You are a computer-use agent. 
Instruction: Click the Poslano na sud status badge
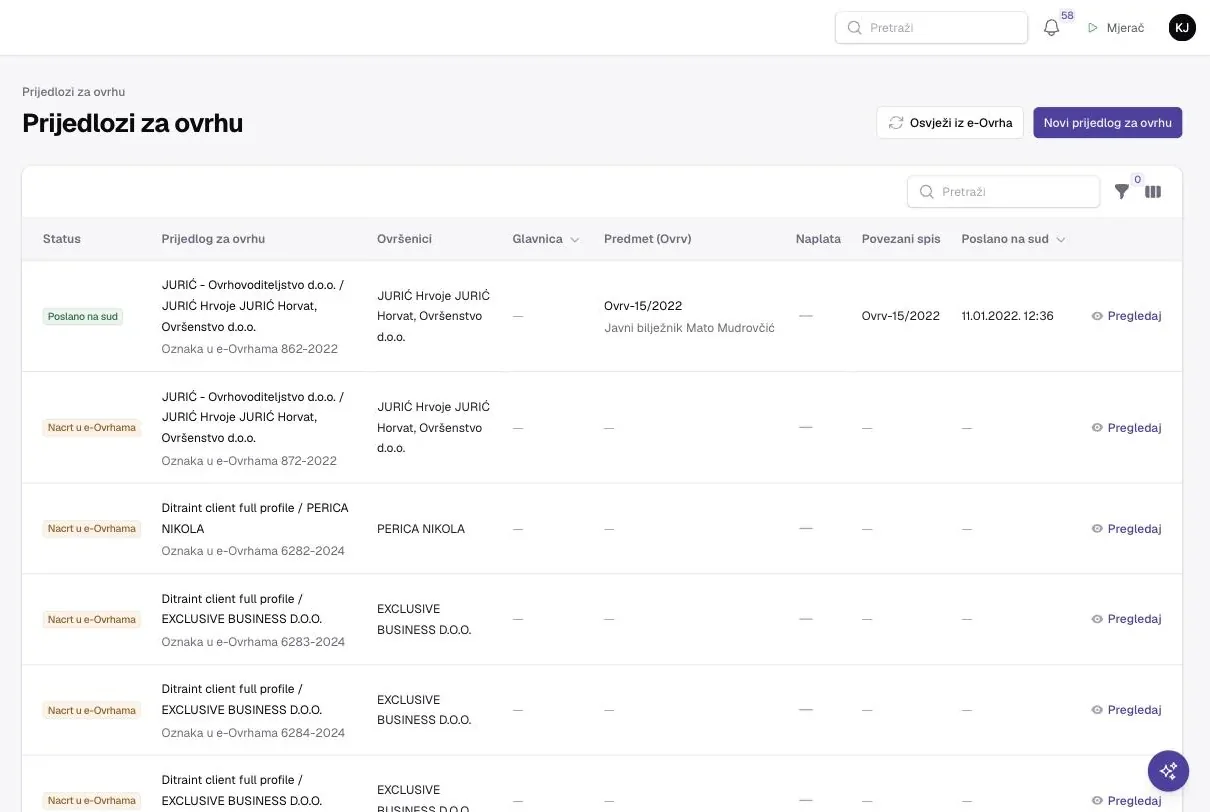coord(82,317)
